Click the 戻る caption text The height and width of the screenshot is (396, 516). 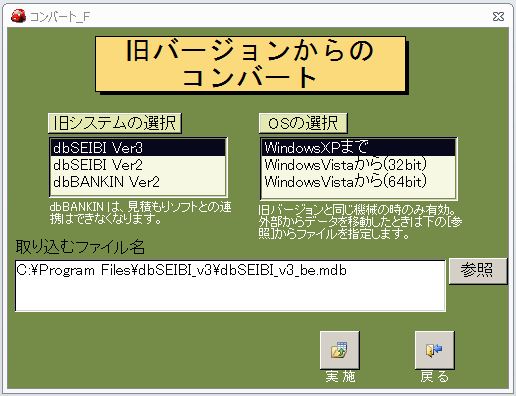[x=434, y=377]
